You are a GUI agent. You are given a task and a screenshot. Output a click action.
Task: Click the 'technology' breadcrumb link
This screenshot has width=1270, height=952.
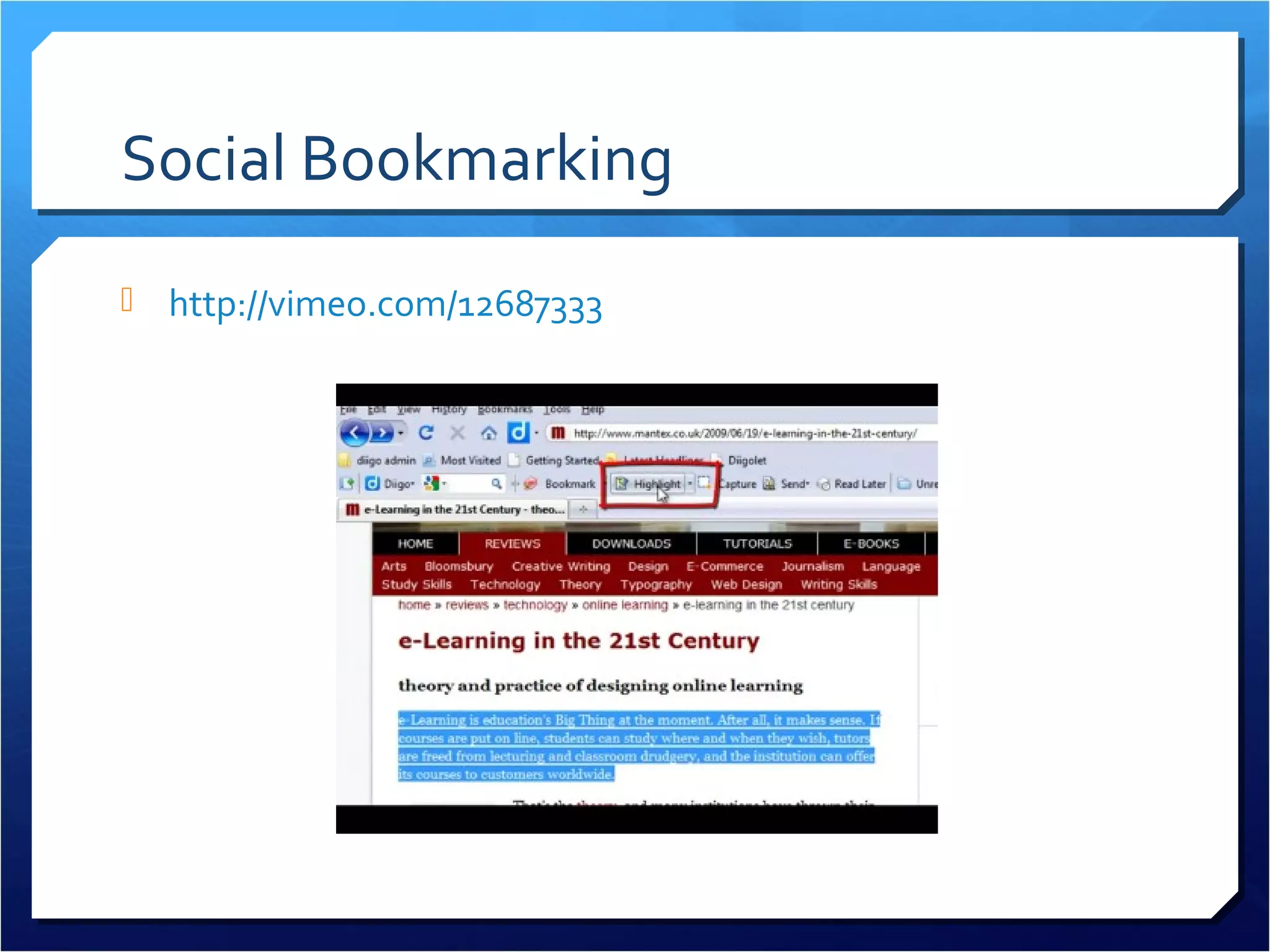pos(535,605)
